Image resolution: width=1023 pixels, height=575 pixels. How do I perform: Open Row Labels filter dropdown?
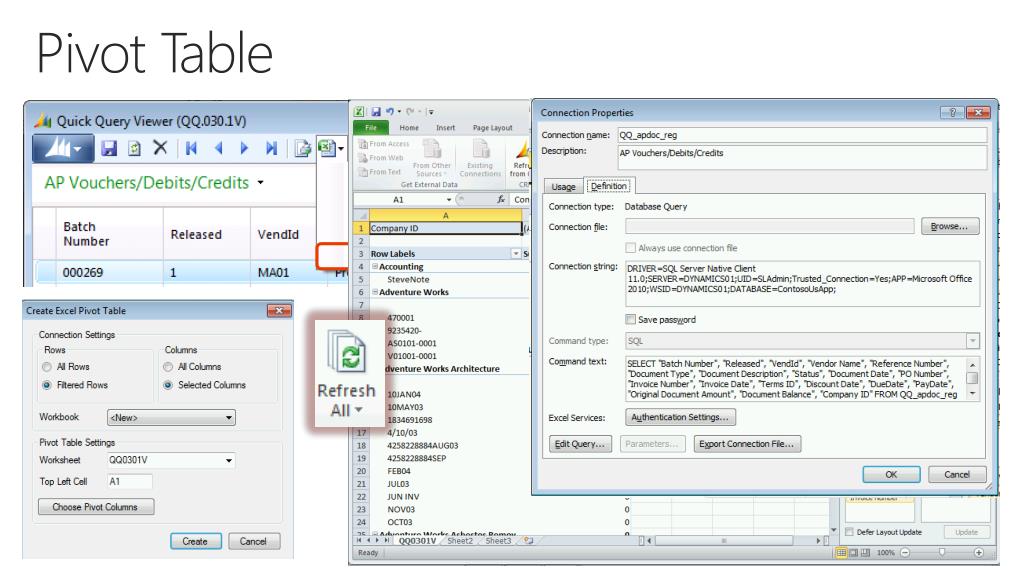pos(515,253)
